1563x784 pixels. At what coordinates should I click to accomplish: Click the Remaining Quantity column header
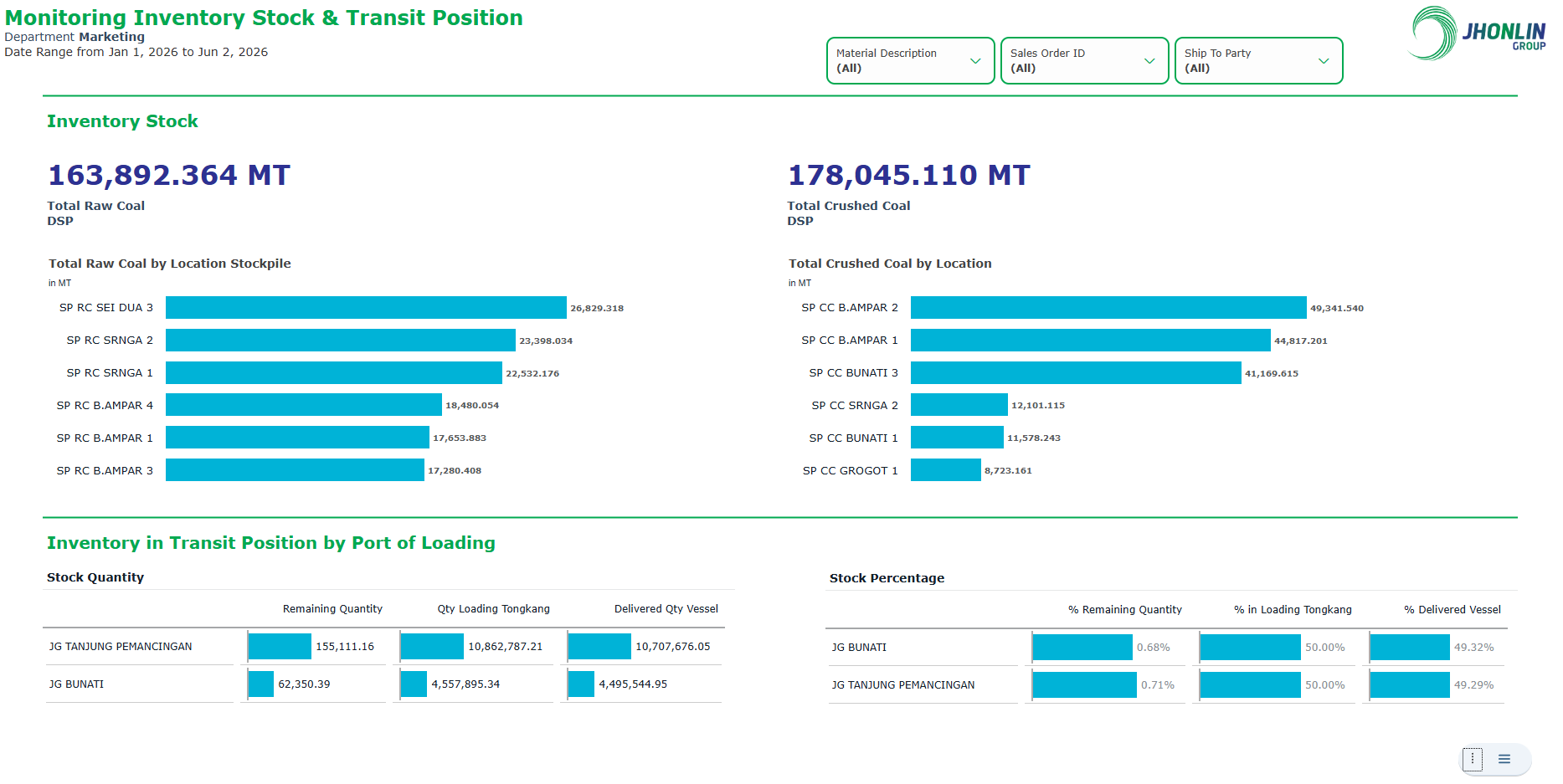tap(332, 609)
